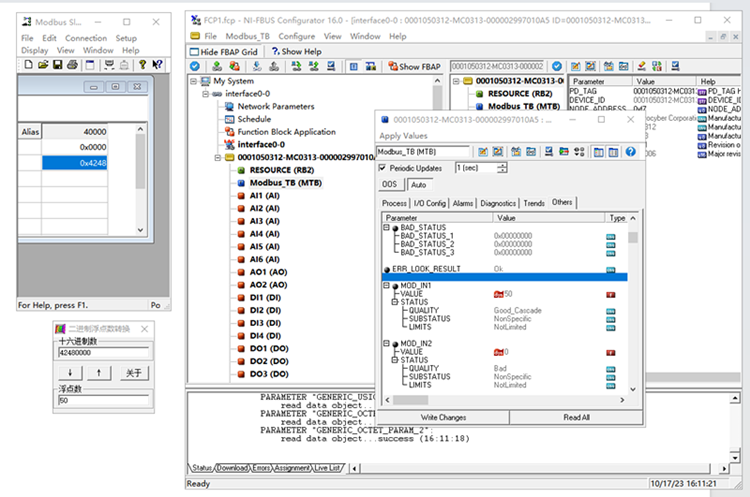Image resolution: width=750 pixels, height=497 pixels.
Task: Click the parameter list horizontal scrollbar thumb
Action: pos(410,400)
